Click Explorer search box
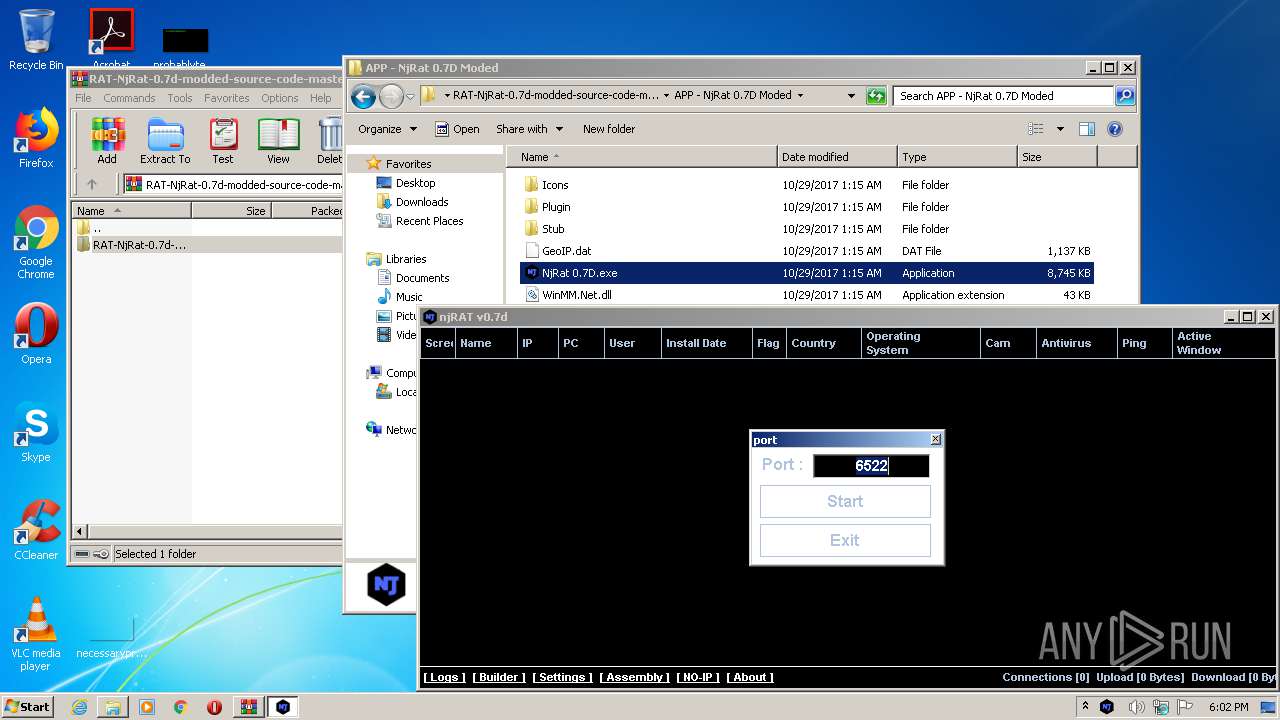 click(1003, 96)
